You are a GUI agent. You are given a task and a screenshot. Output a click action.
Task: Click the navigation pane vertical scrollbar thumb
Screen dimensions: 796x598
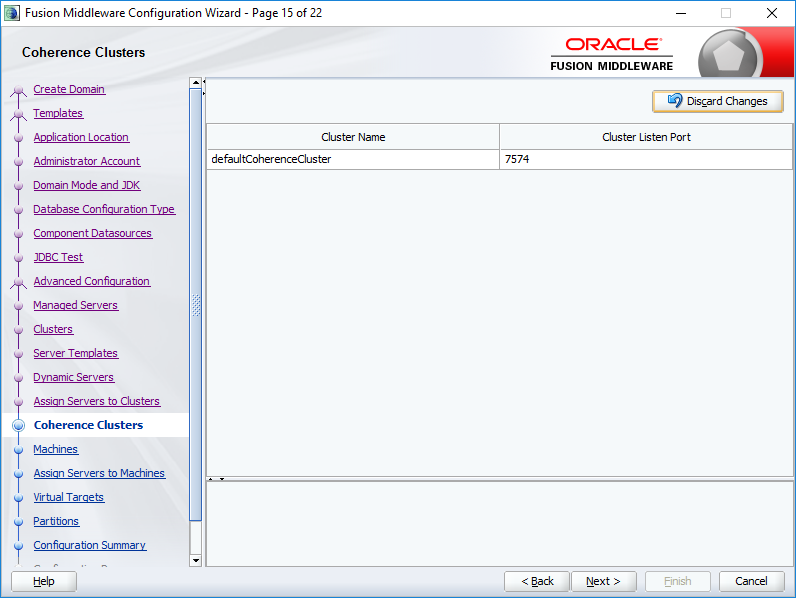coord(195,305)
